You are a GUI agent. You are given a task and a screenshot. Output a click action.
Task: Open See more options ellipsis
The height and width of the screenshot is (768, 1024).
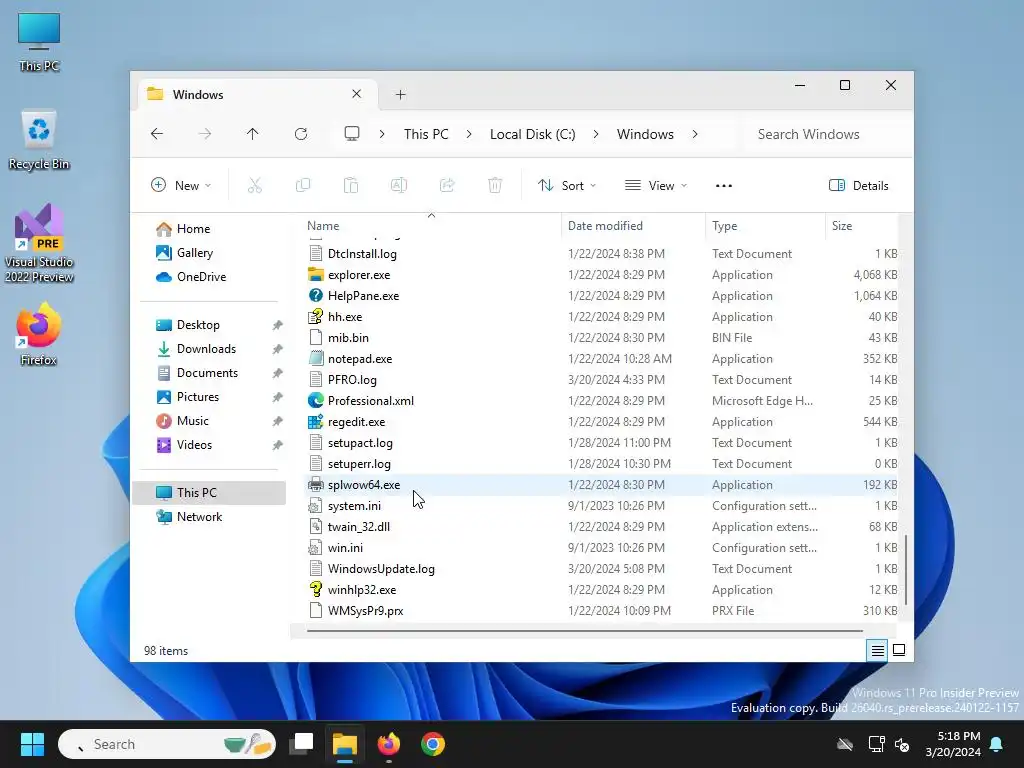click(x=724, y=185)
